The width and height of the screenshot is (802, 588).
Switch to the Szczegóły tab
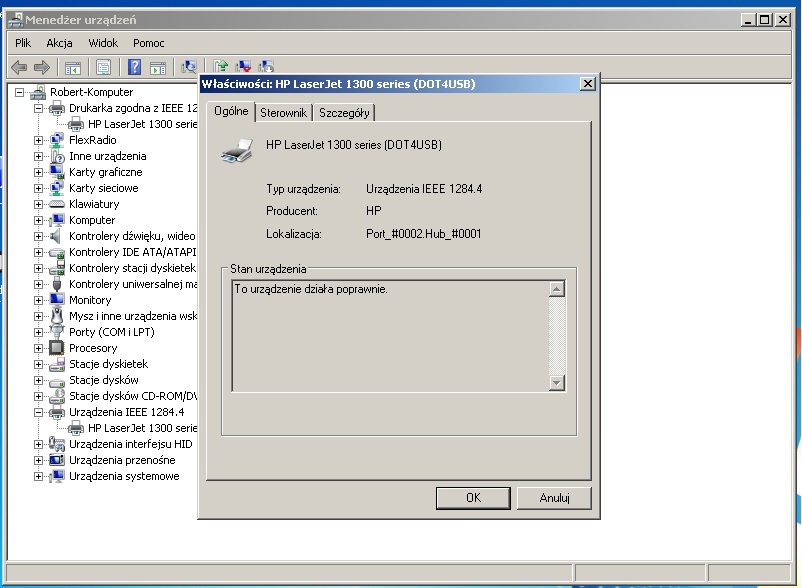pos(344,113)
